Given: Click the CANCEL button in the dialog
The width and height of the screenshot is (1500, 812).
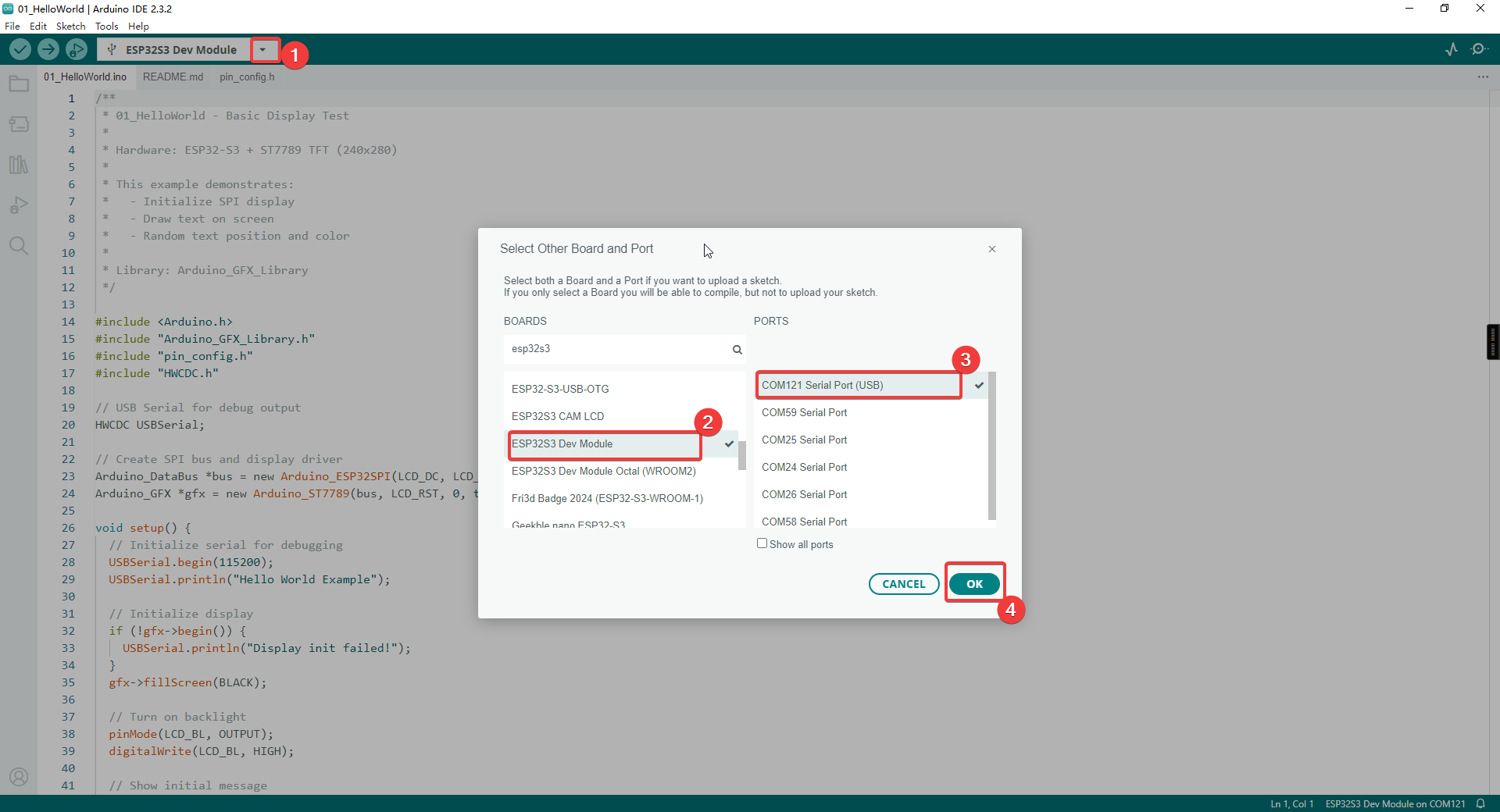Looking at the screenshot, I should point(904,584).
